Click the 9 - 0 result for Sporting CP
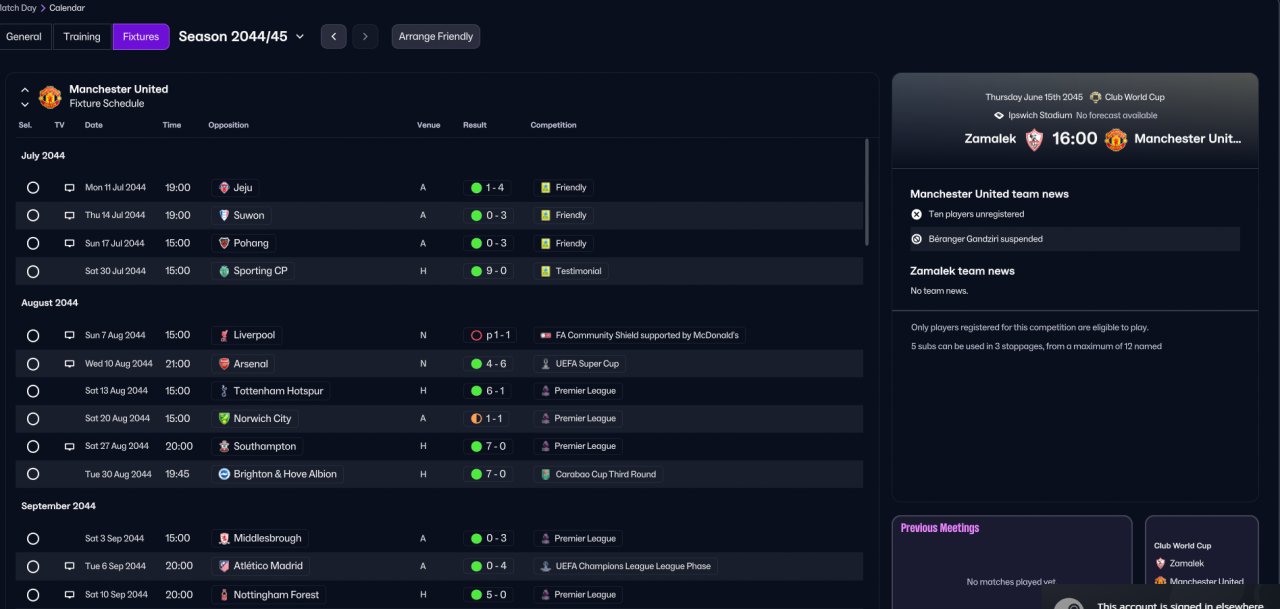1280x609 pixels. tap(488, 271)
